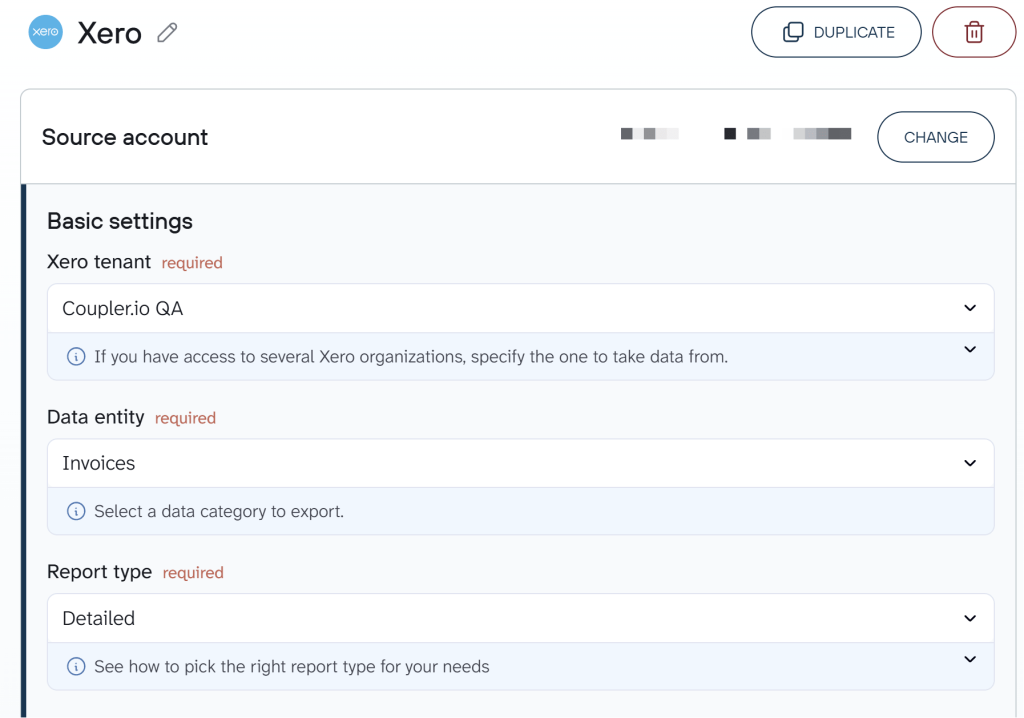The width and height of the screenshot is (1024, 718).
Task: Click the 'Report type' field label
Action: point(99,572)
